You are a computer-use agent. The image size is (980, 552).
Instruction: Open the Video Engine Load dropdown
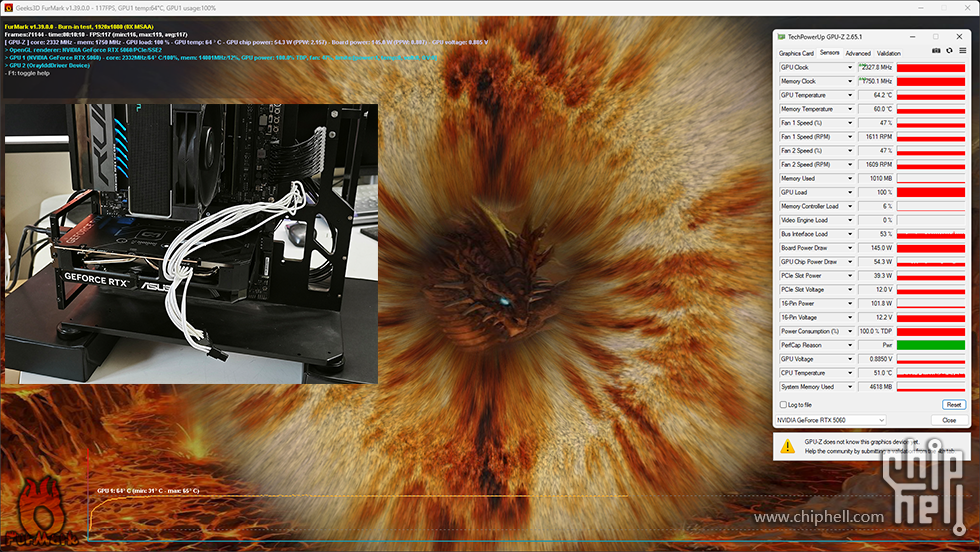tap(849, 220)
